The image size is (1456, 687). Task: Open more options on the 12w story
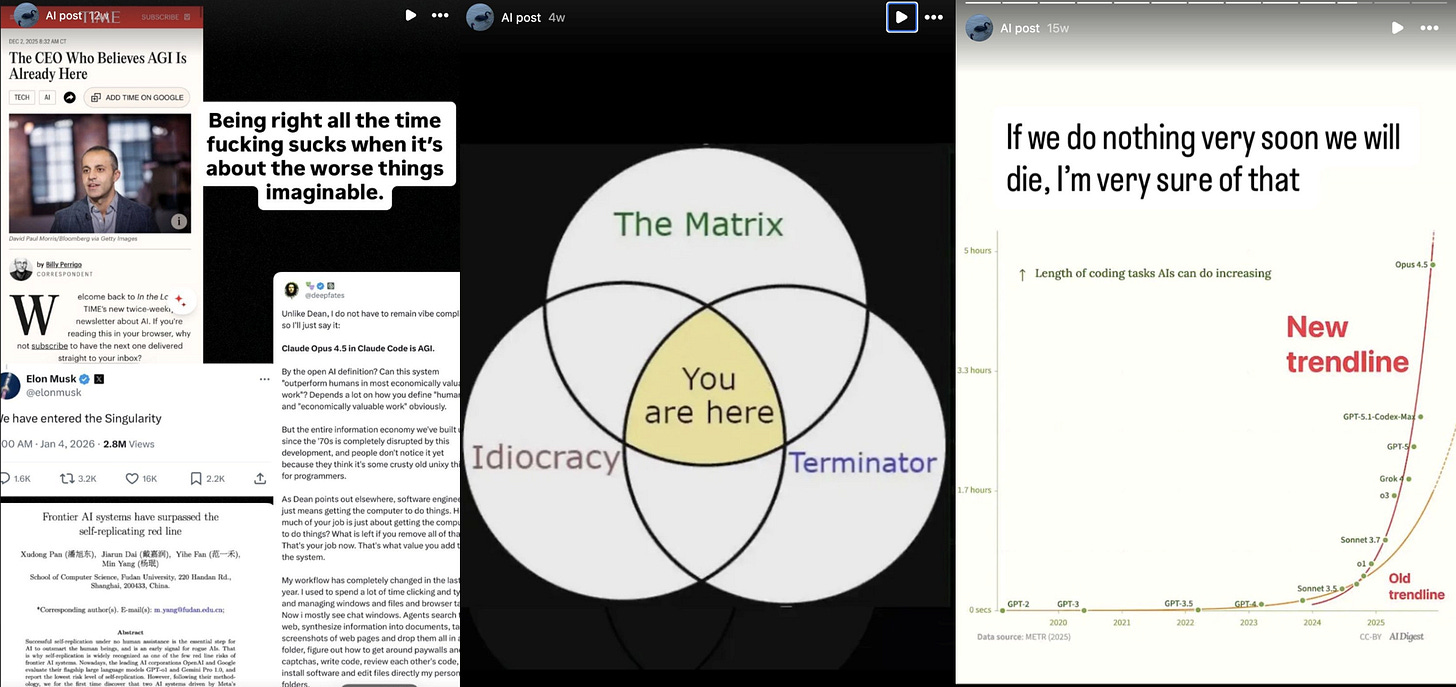coord(440,15)
